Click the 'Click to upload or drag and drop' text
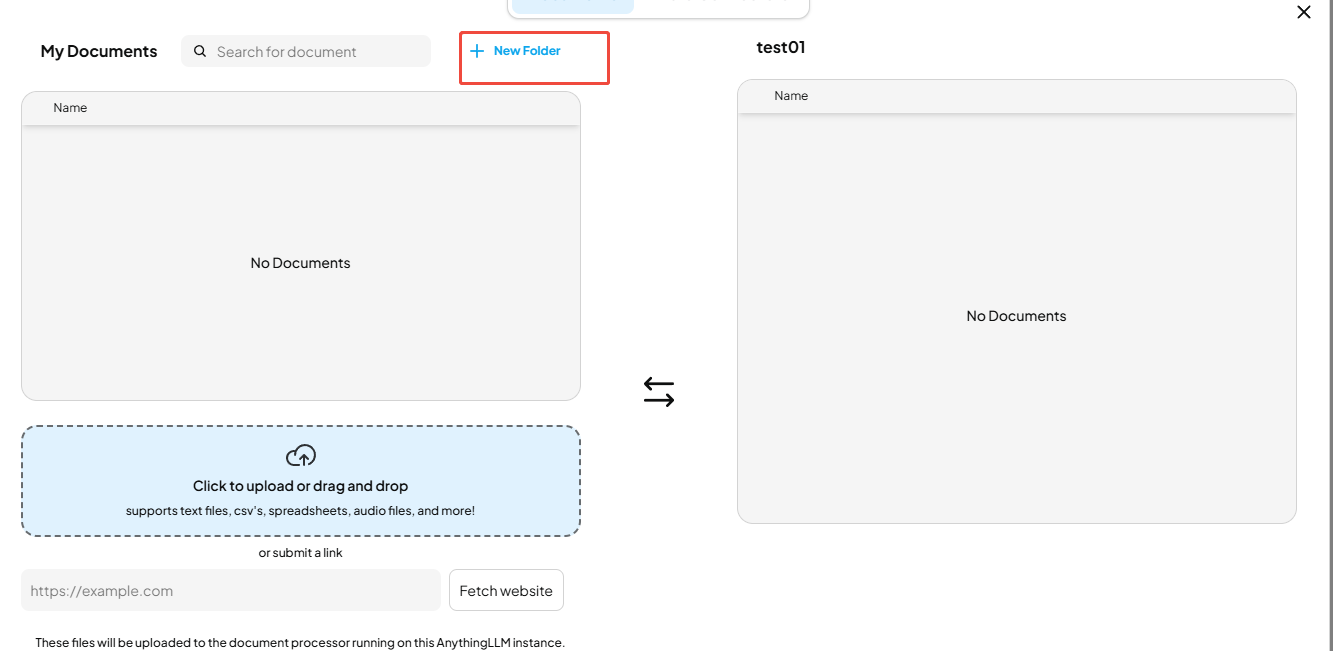Screen dimensions: 1333x651 click(301, 486)
